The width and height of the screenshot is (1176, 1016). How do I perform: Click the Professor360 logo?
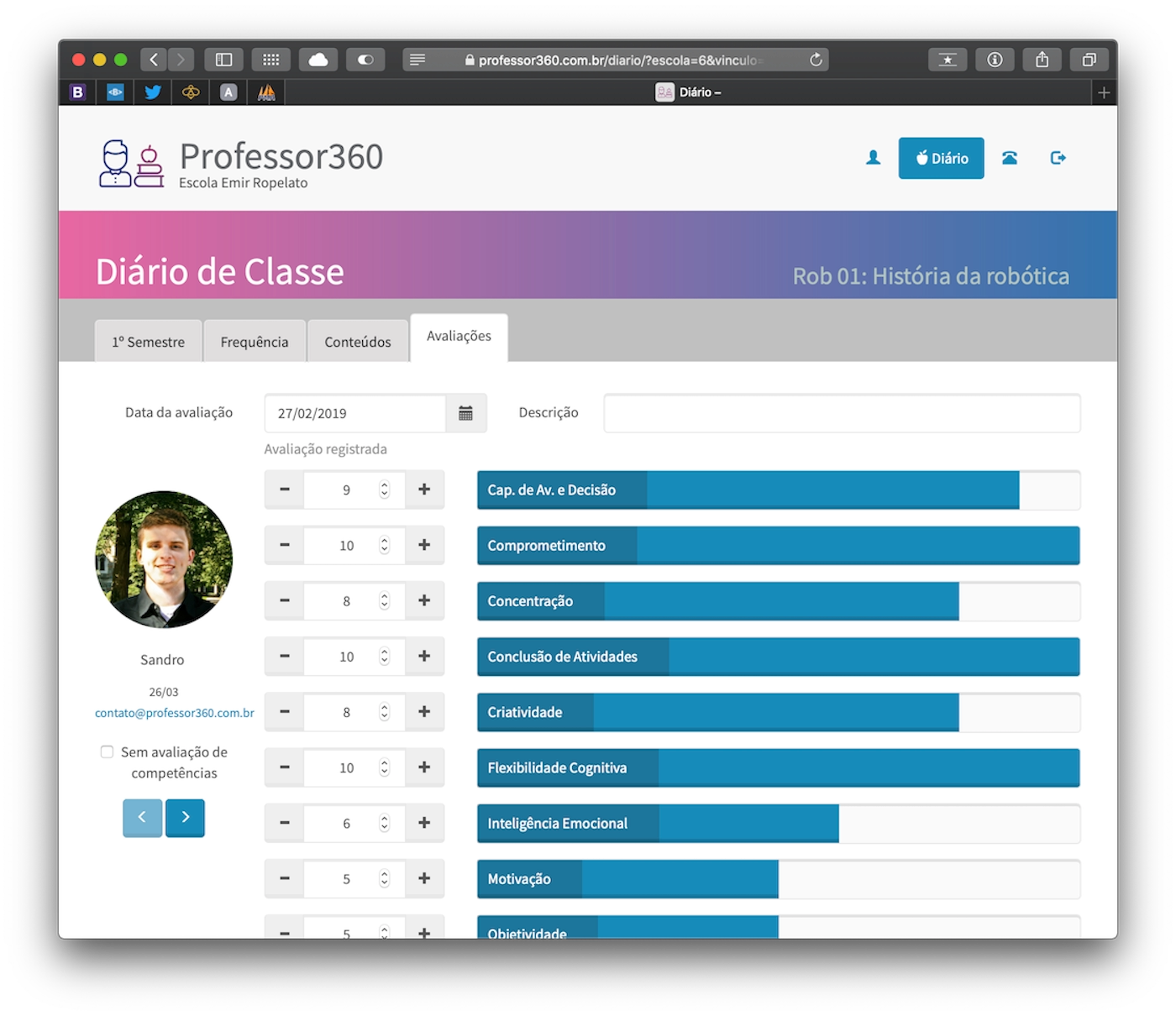(x=241, y=164)
